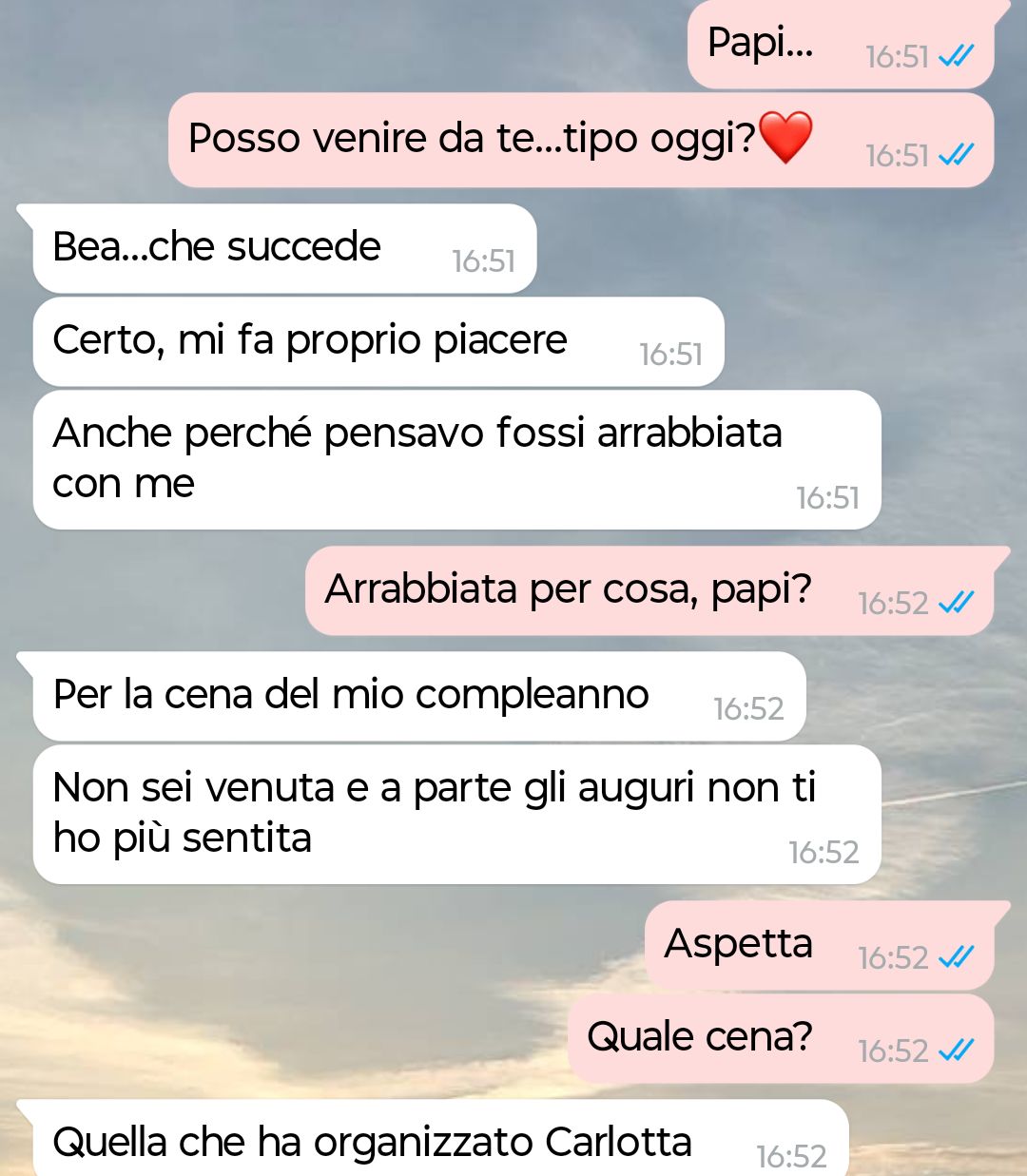
Task: Tap read checkmarks on 'Posso venire da te' message
Action: pos(957,154)
